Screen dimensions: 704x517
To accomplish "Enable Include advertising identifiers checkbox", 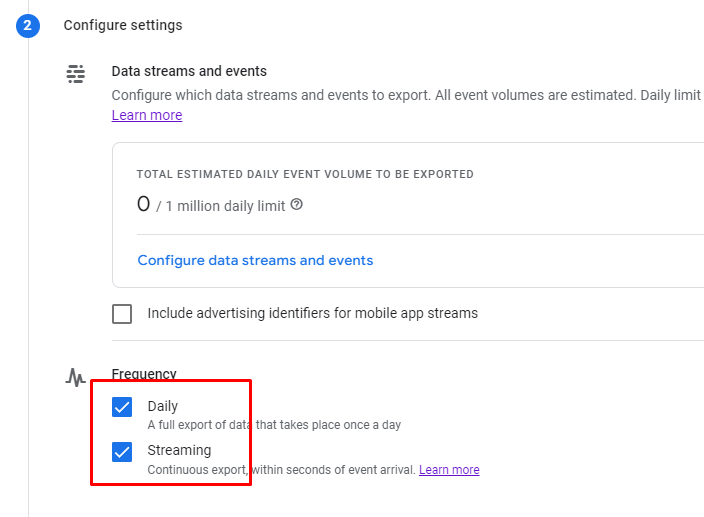I will [122, 314].
